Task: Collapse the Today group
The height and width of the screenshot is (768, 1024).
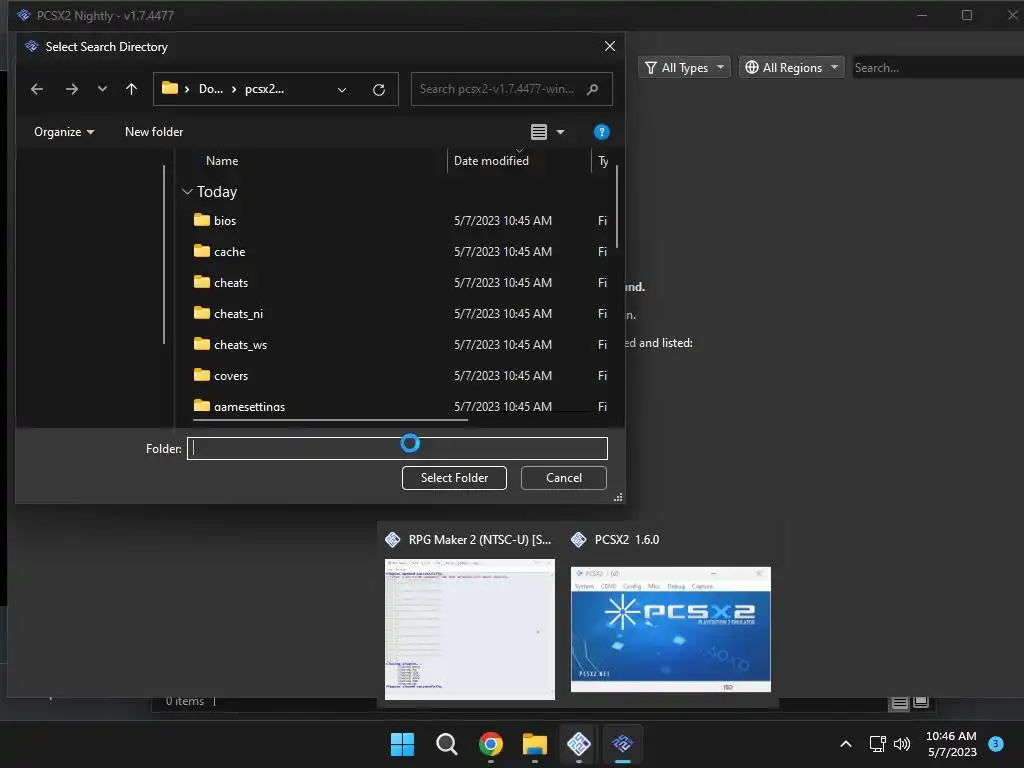Action: tap(187, 191)
